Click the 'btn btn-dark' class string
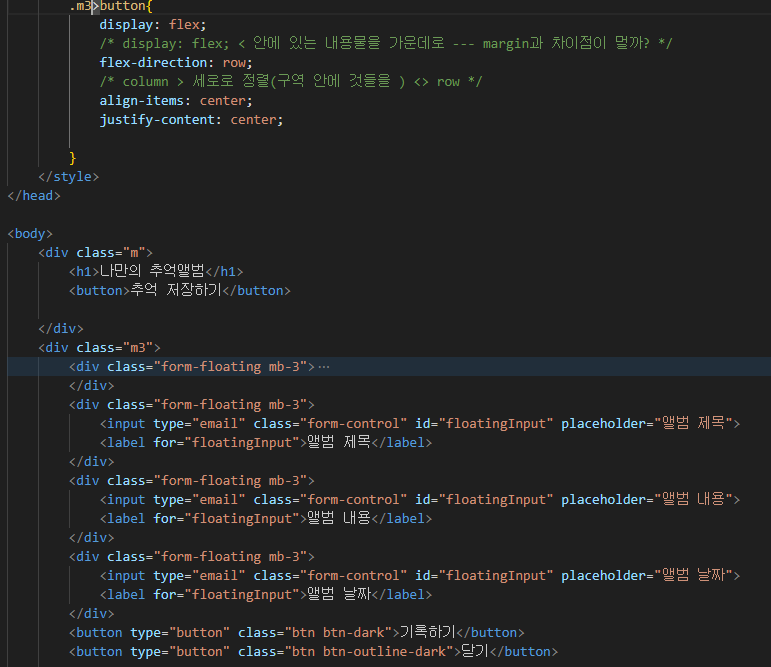This screenshot has width=771, height=667. 338,633
